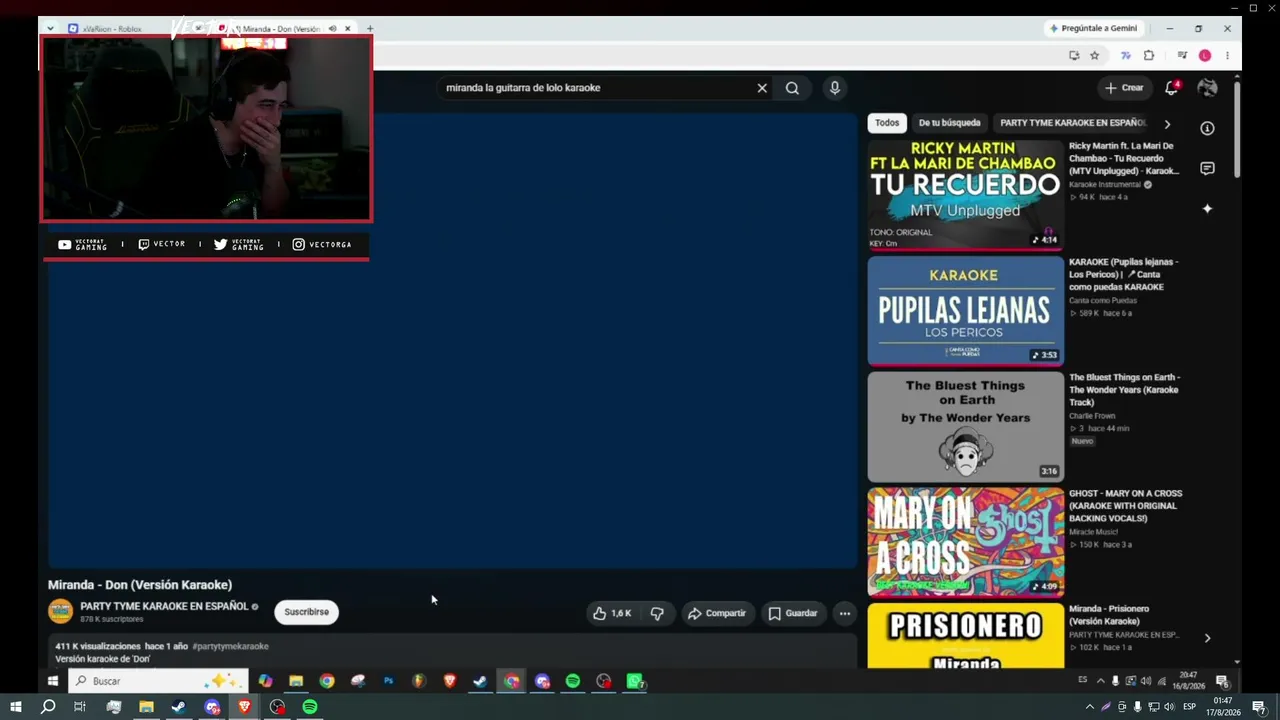Click Pregúntale a Gemini button
The image size is (1280, 720).
tap(1092, 28)
